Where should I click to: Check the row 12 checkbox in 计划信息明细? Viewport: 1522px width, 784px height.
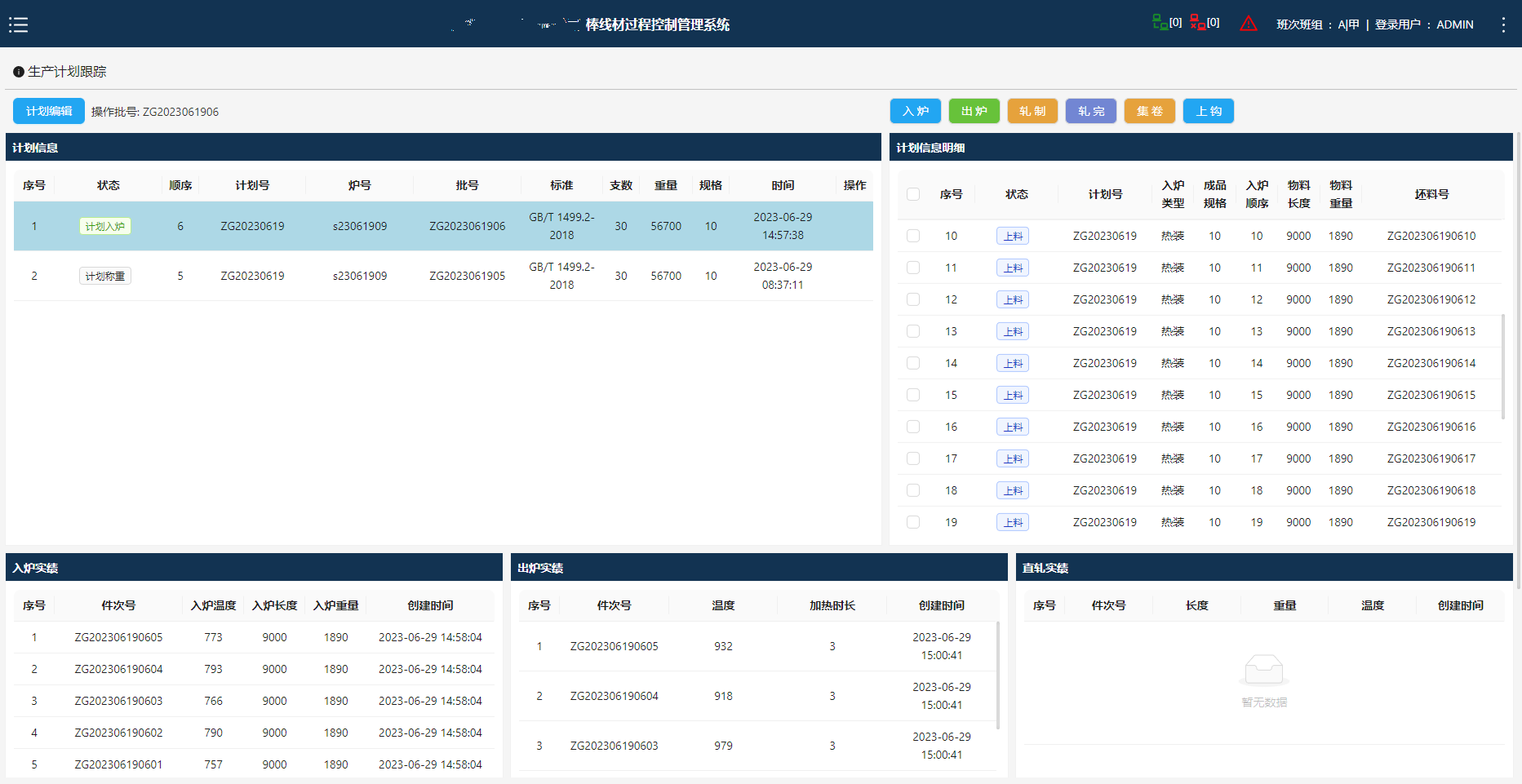click(x=913, y=299)
